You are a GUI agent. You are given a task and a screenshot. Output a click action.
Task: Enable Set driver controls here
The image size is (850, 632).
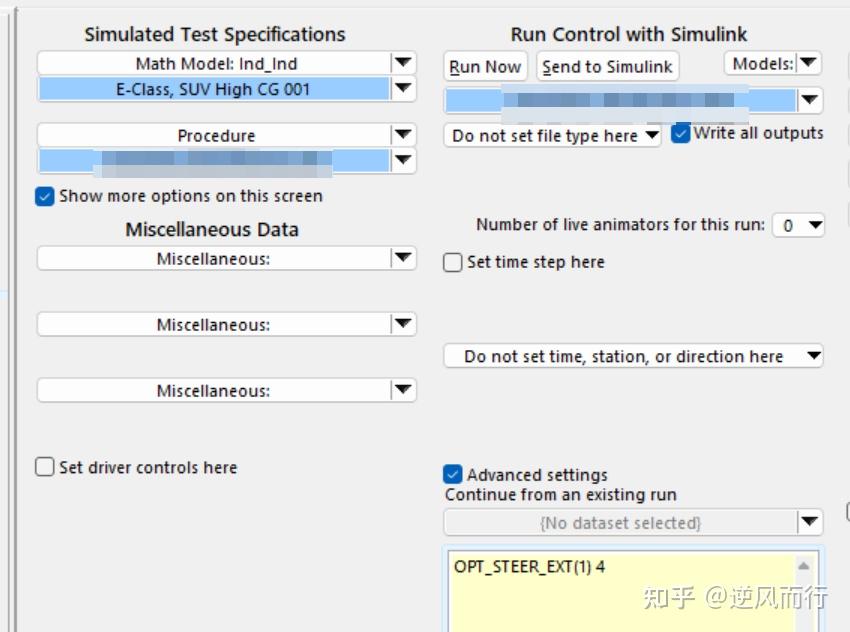pyautogui.click(x=45, y=467)
